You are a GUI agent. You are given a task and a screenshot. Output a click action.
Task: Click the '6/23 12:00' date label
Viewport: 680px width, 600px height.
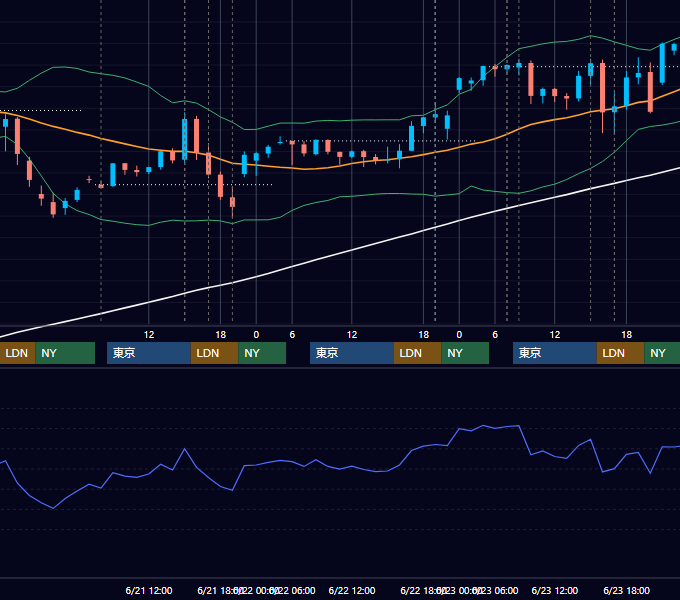[x=555, y=590]
